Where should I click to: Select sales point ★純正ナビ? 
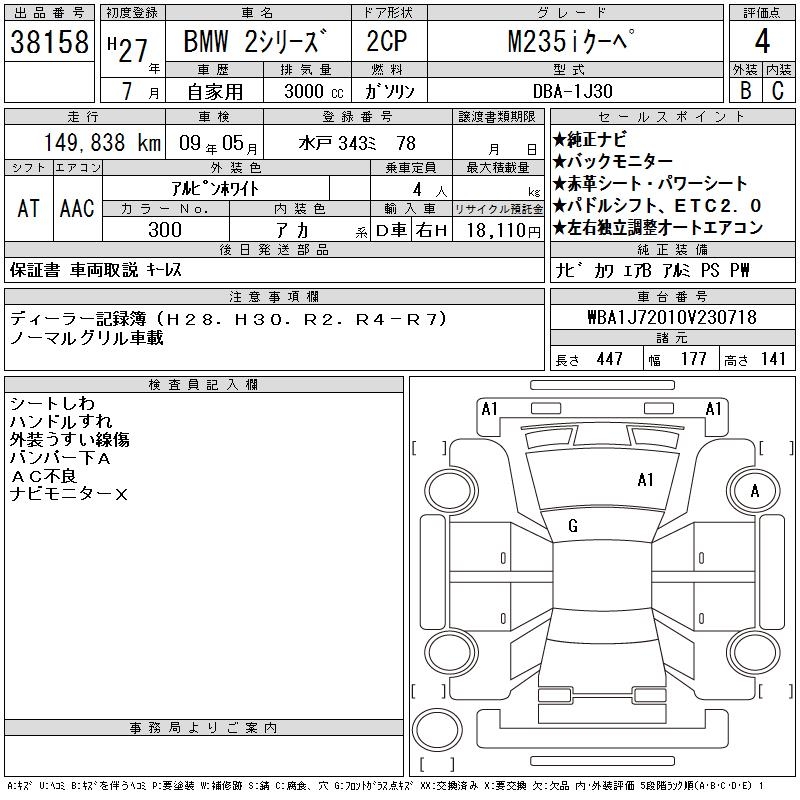pyautogui.click(x=589, y=140)
